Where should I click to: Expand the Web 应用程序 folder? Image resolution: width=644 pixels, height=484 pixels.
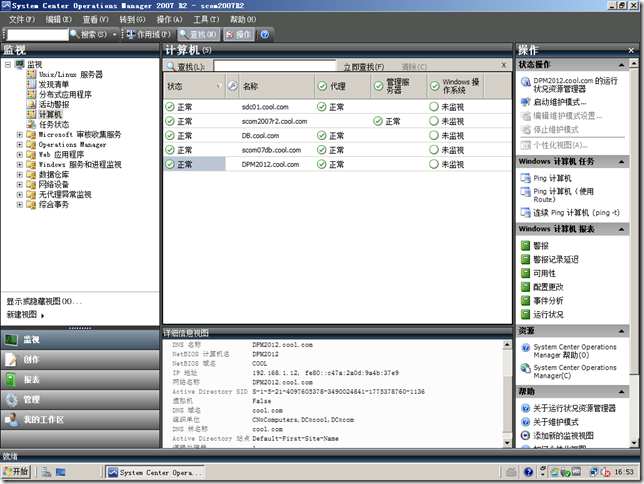click(x=19, y=154)
